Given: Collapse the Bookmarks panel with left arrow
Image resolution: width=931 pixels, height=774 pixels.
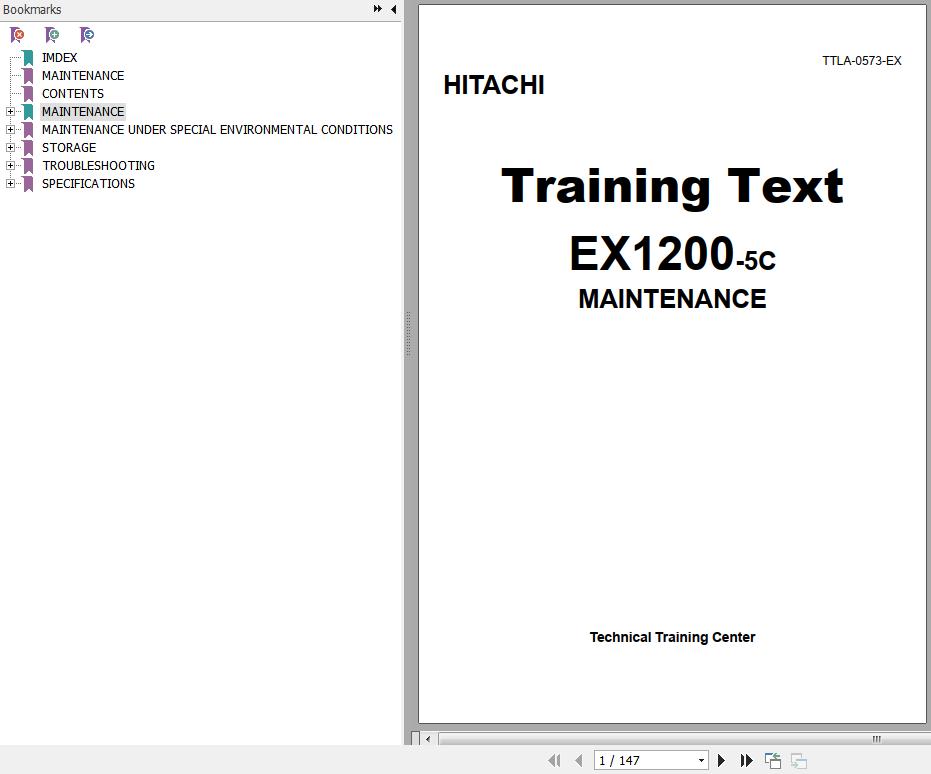Looking at the screenshot, I should [394, 9].
